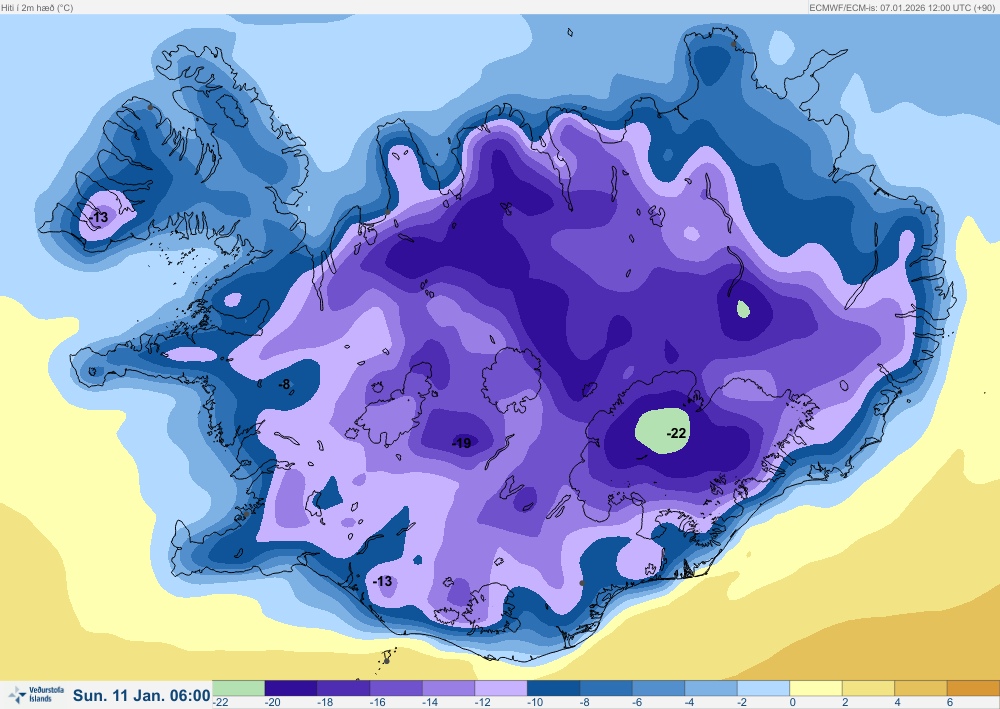Click the light green legend swatch above -22

[x=238, y=688]
